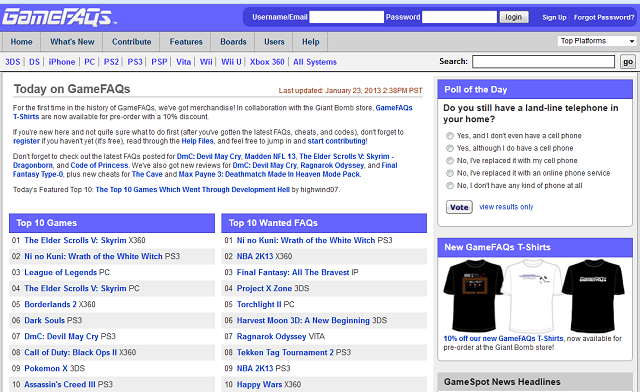Open the register link in intro text
This screenshot has width=640, height=392.
26,141
